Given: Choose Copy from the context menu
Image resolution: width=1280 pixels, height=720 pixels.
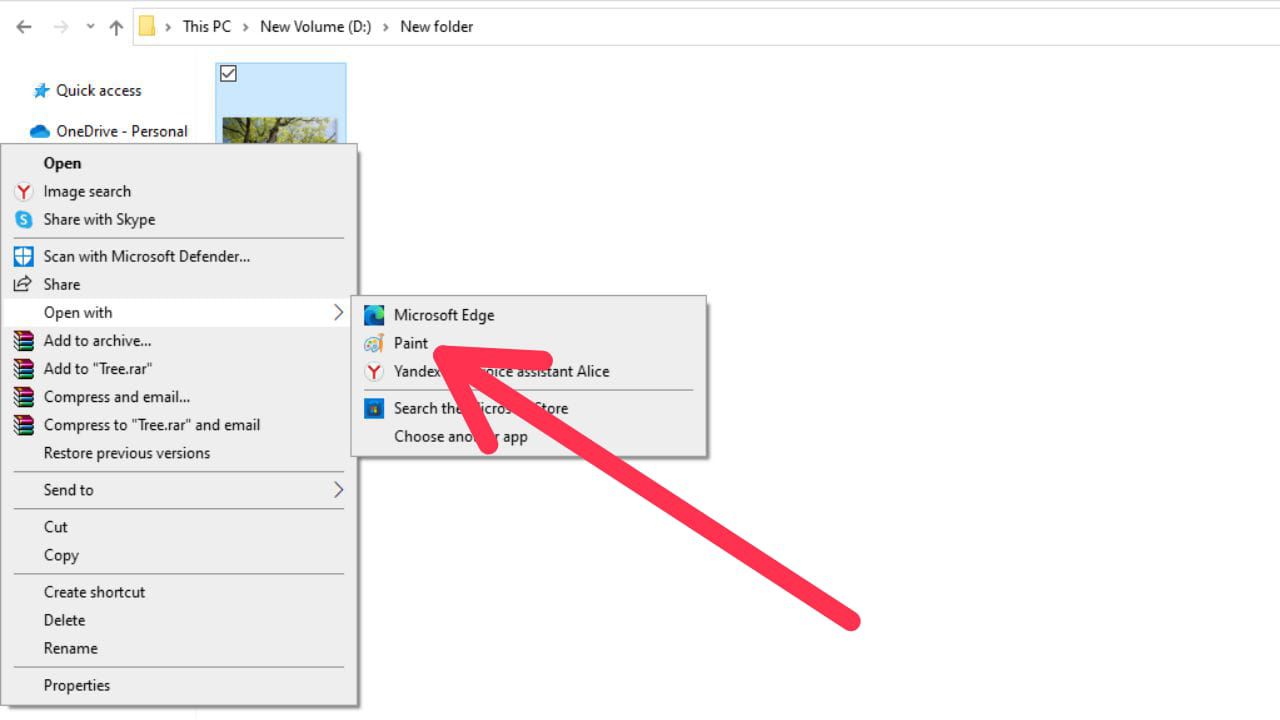Looking at the screenshot, I should [x=180, y=554].
